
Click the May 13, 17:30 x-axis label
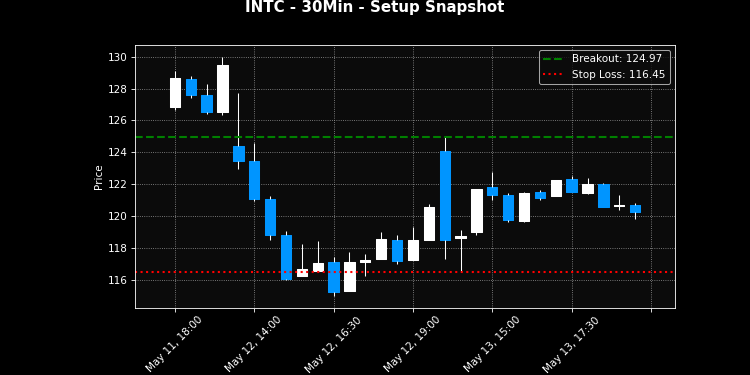[571, 343]
